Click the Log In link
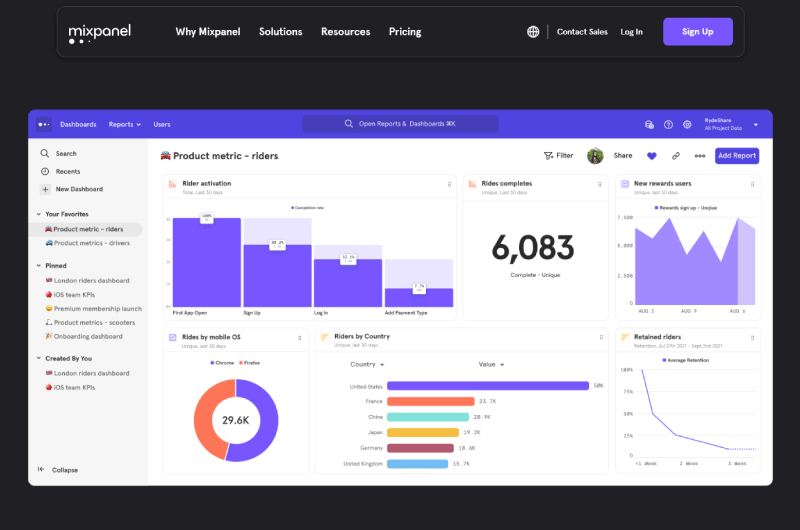This screenshot has width=800, height=530. [x=631, y=32]
